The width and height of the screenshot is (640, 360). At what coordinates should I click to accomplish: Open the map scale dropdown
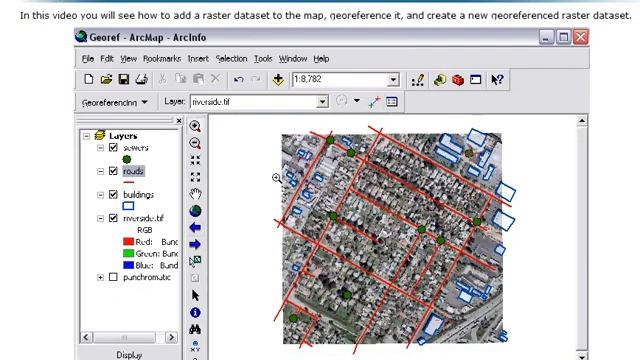(393, 80)
